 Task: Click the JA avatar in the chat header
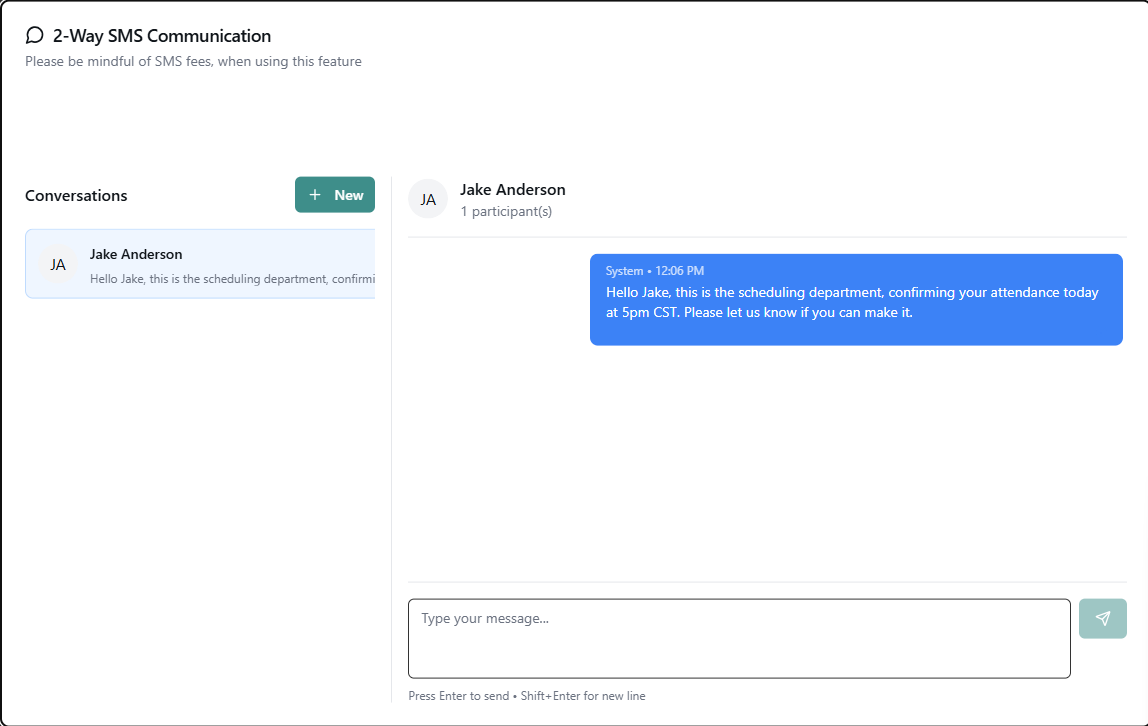(428, 199)
